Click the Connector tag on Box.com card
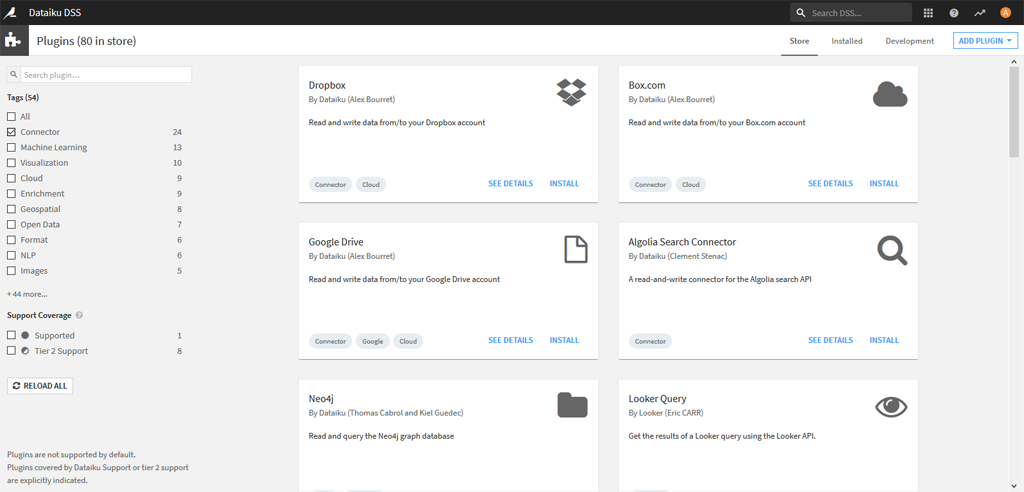 pyautogui.click(x=650, y=184)
